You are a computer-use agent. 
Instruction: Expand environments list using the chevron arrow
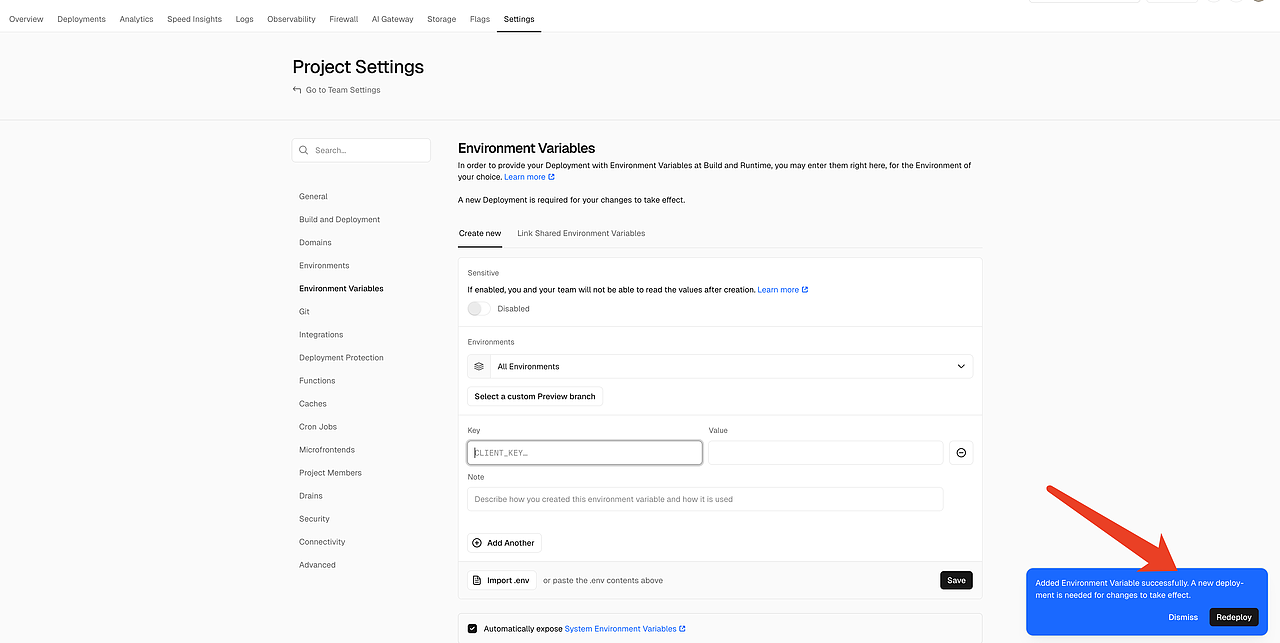[x=961, y=366]
